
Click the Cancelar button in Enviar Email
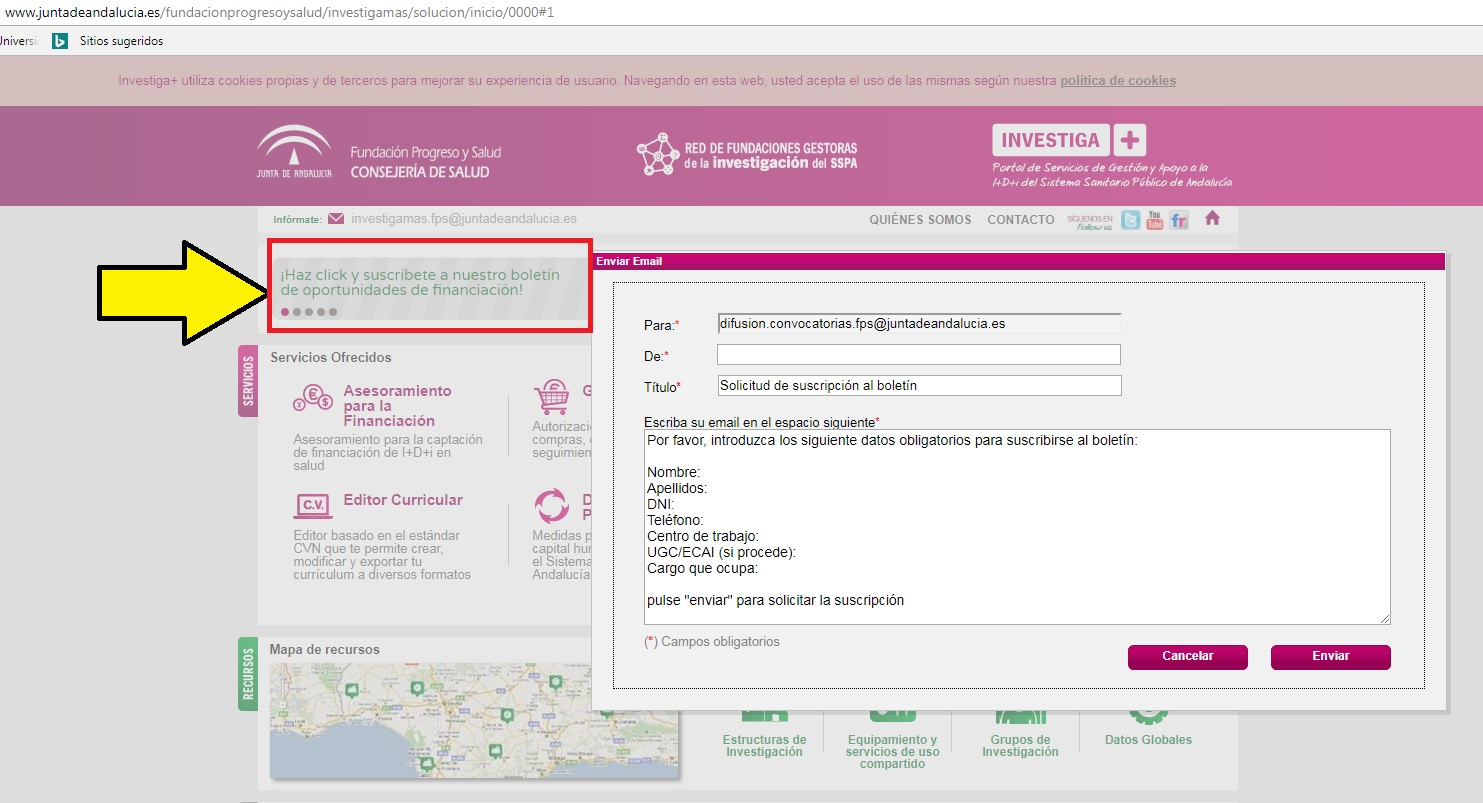pos(1188,657)
